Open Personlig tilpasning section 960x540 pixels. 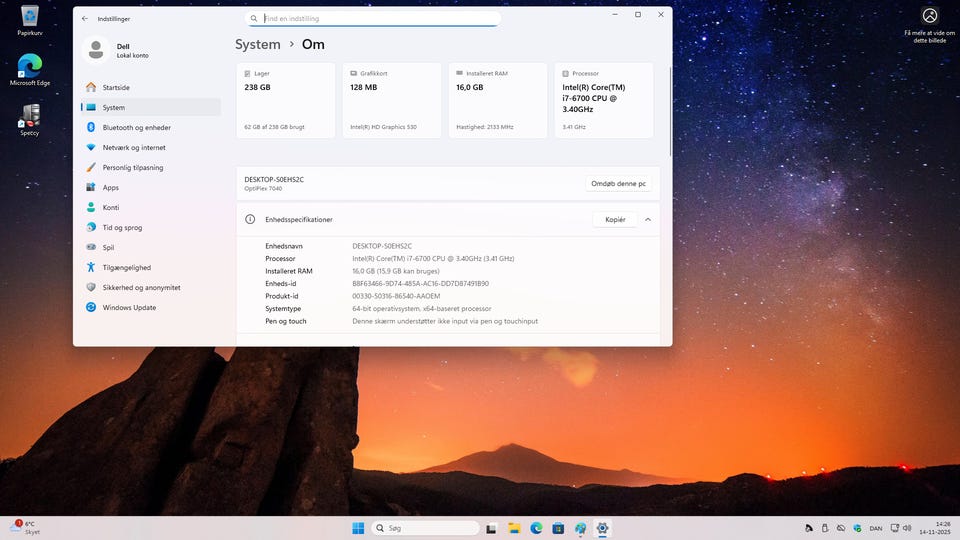tap(132, 167)
